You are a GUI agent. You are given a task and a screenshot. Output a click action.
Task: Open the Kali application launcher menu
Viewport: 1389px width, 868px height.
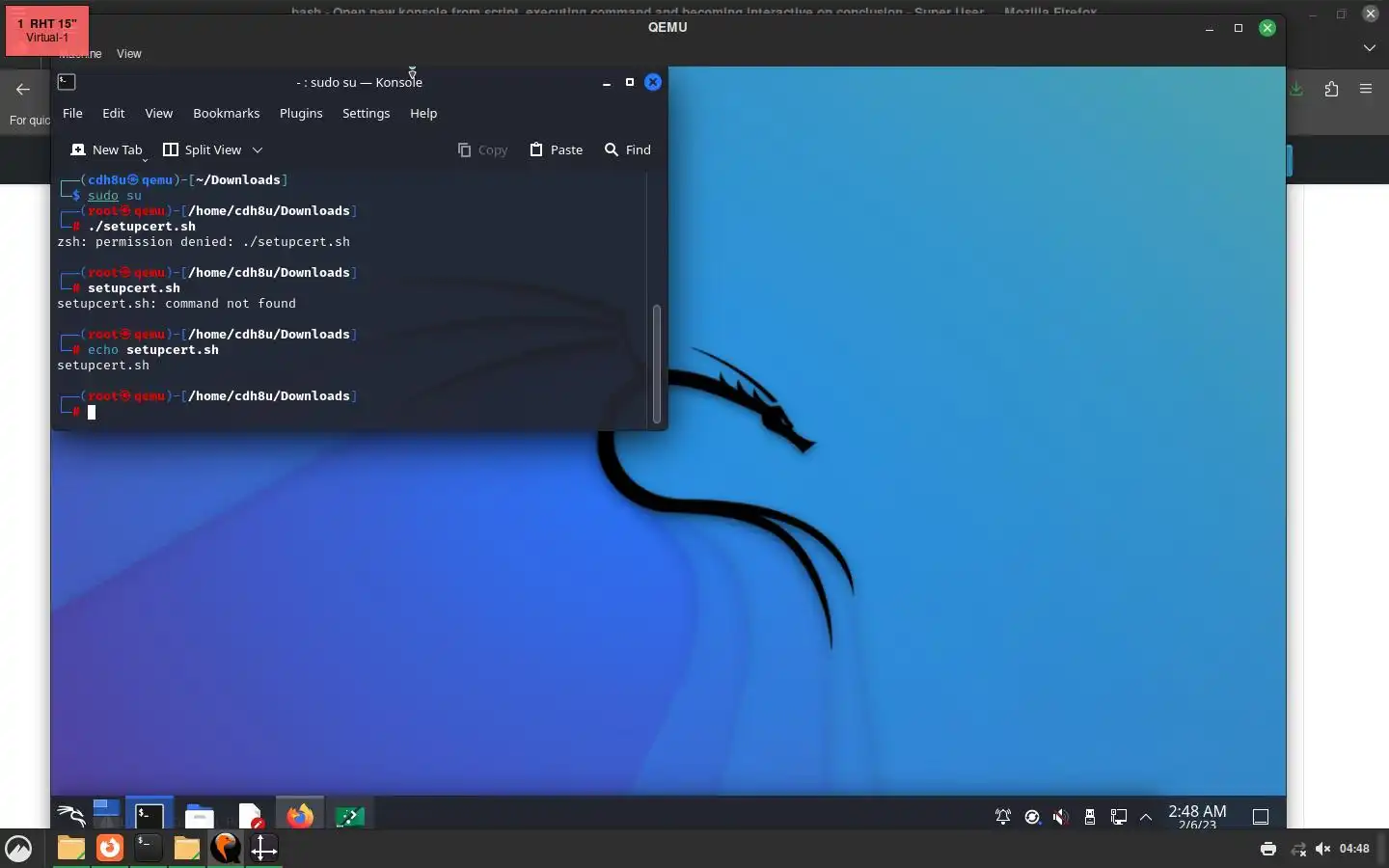click(70, 816)
